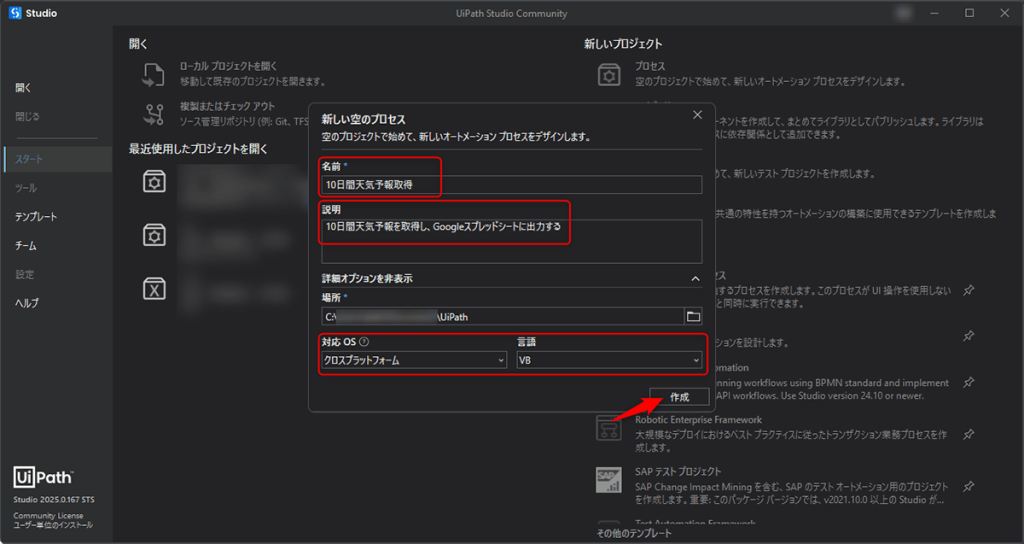This screenshot has height=544, width=1024.
Task: Click the 対応 OS help info icon
Action: pyautogui.click(x=364, y=342)
